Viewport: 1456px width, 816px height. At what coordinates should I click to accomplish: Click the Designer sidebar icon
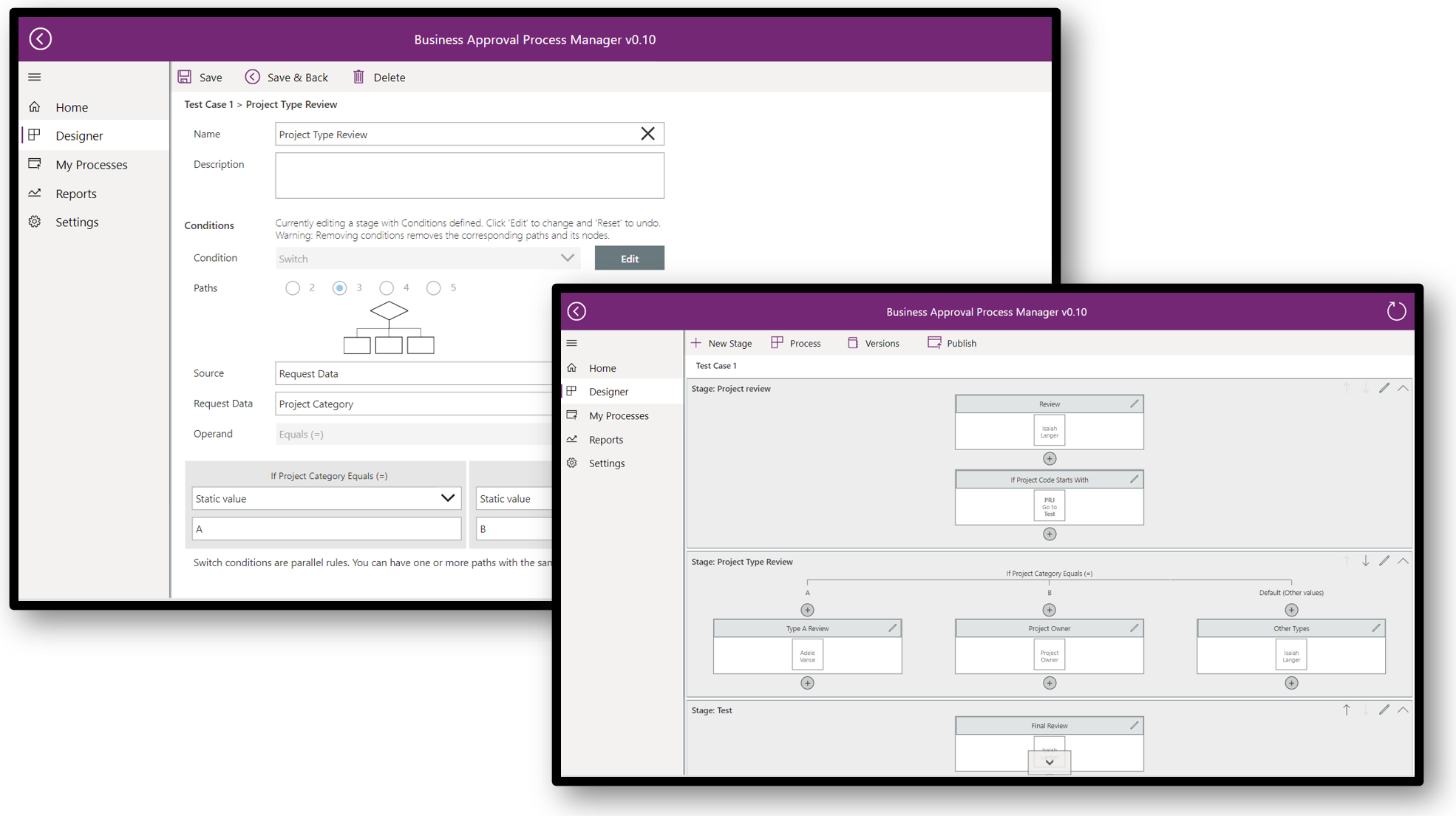(36, 135)
